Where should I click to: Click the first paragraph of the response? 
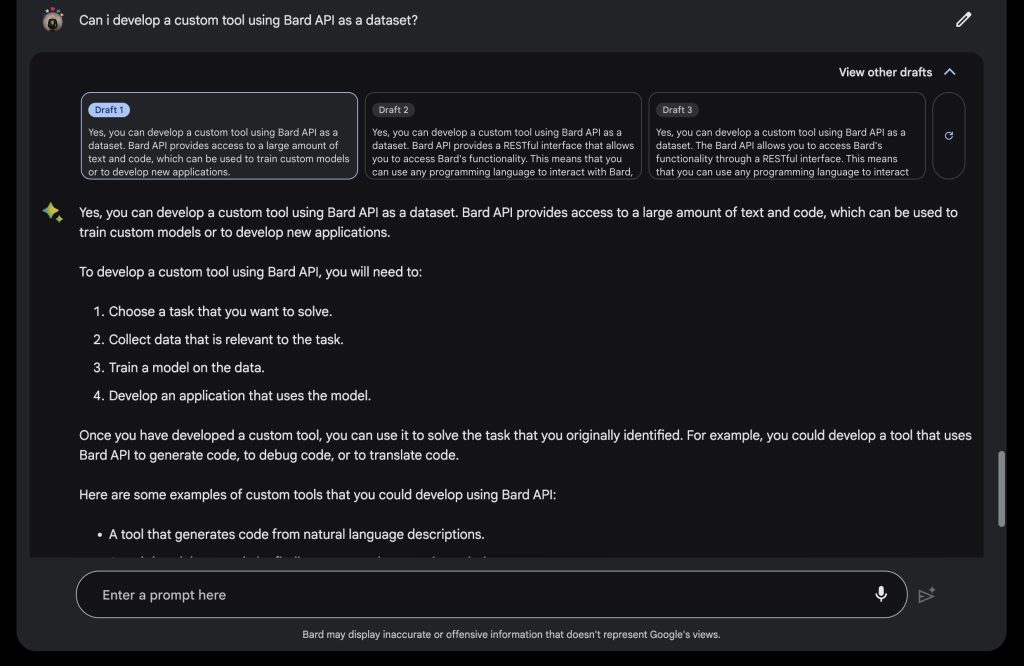519,222
